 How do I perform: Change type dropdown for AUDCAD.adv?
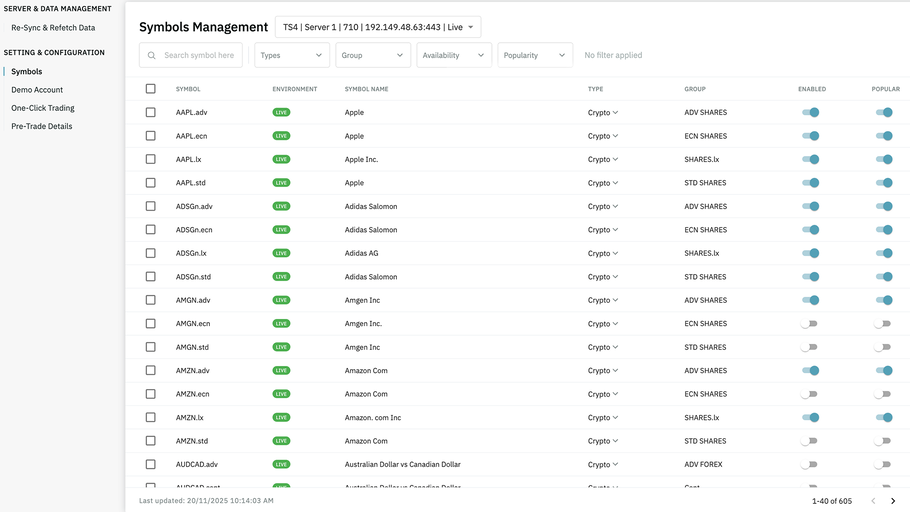pos(603,464)
